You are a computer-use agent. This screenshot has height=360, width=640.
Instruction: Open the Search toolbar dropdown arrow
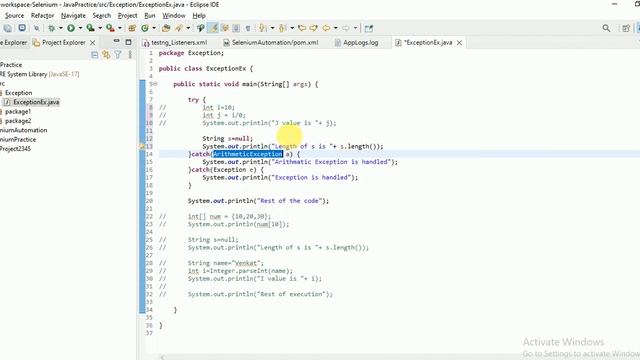(x=188, y=28)
